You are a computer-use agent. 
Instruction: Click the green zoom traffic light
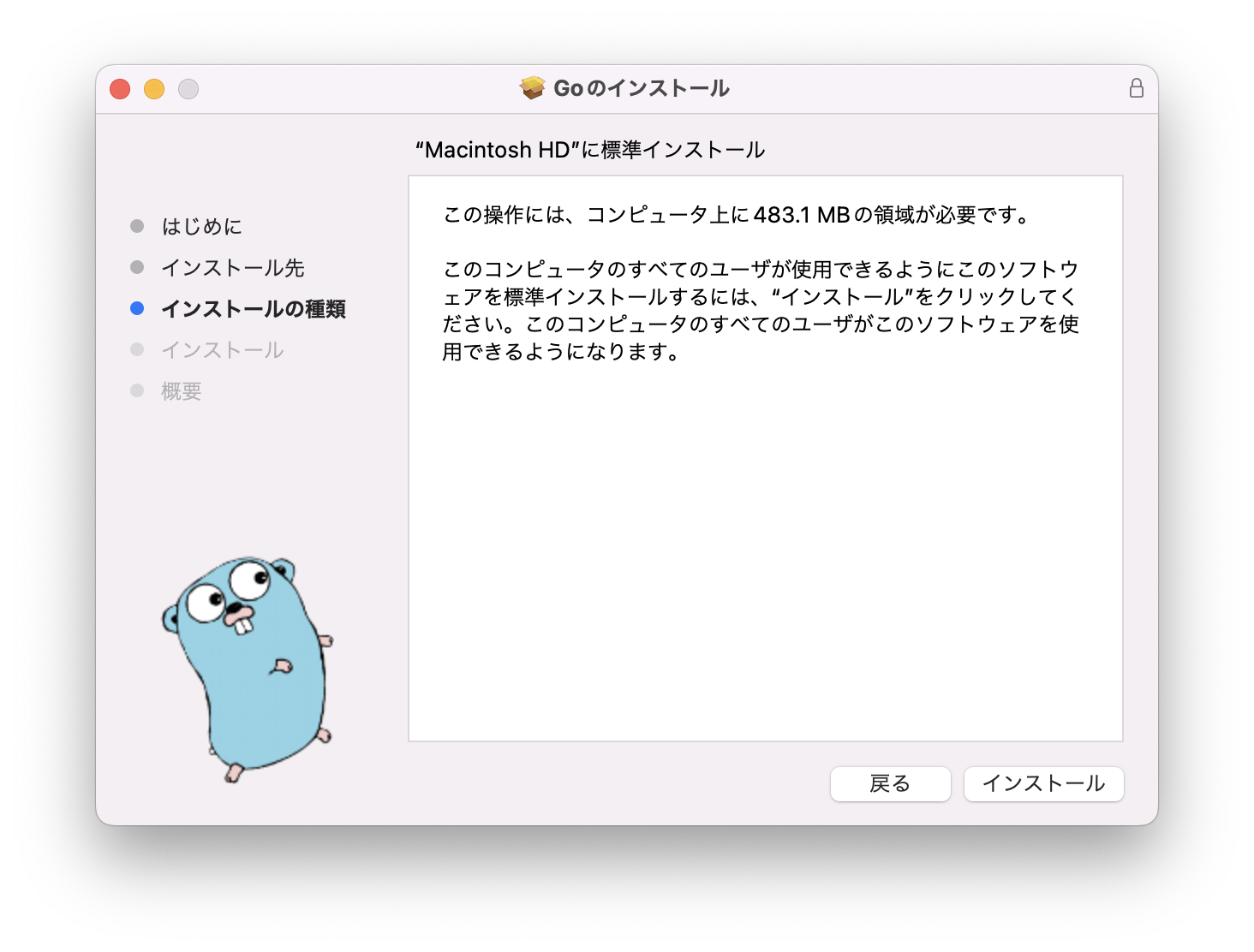[x=188, y=88]
